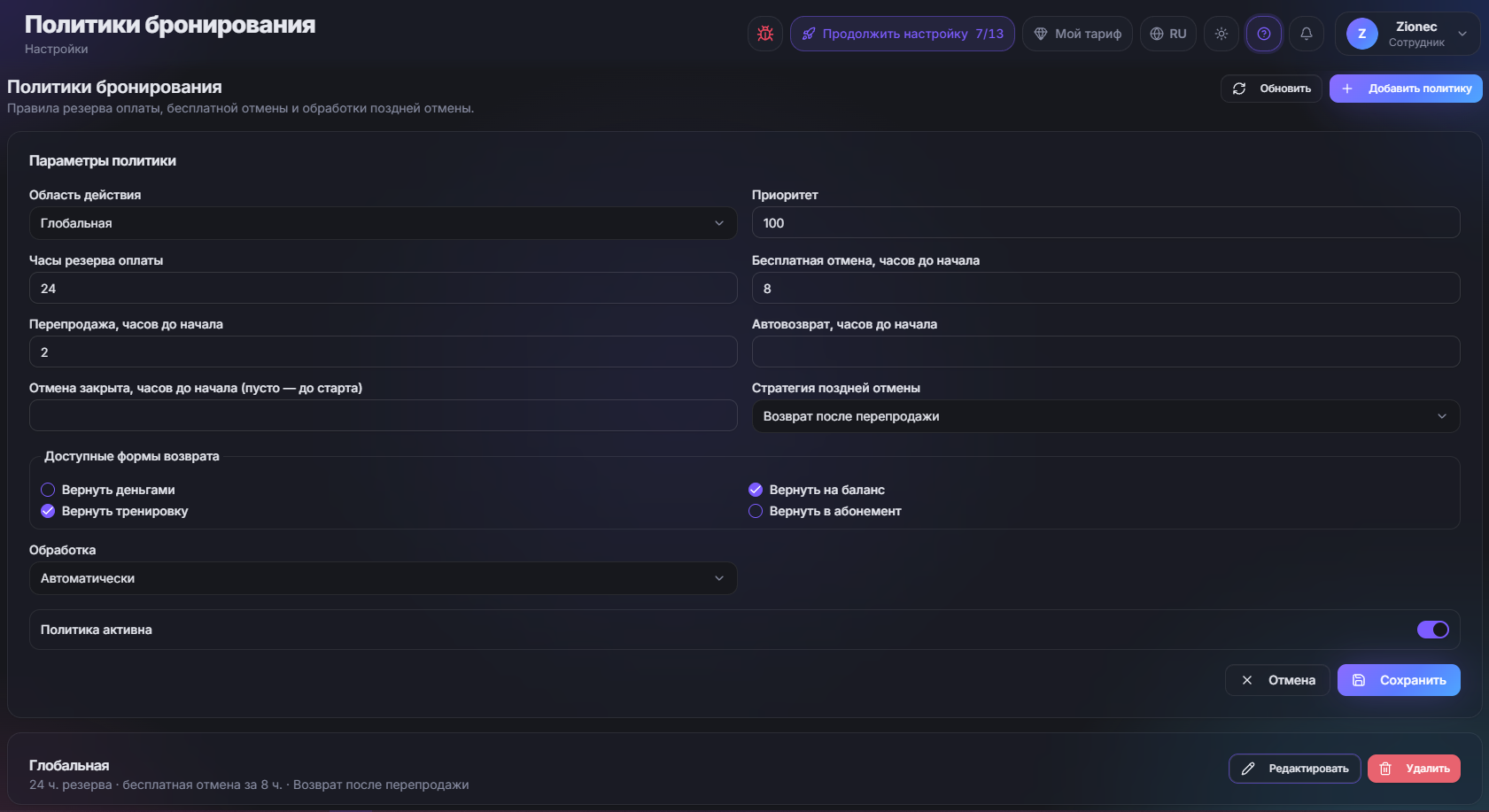Open the Zionec user account menu

(x=1407, y=34)
